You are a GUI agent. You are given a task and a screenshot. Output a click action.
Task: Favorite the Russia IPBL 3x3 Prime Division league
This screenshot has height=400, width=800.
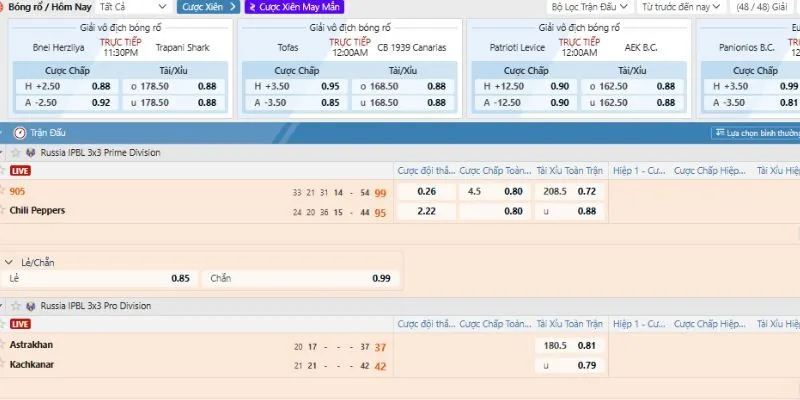15,153
